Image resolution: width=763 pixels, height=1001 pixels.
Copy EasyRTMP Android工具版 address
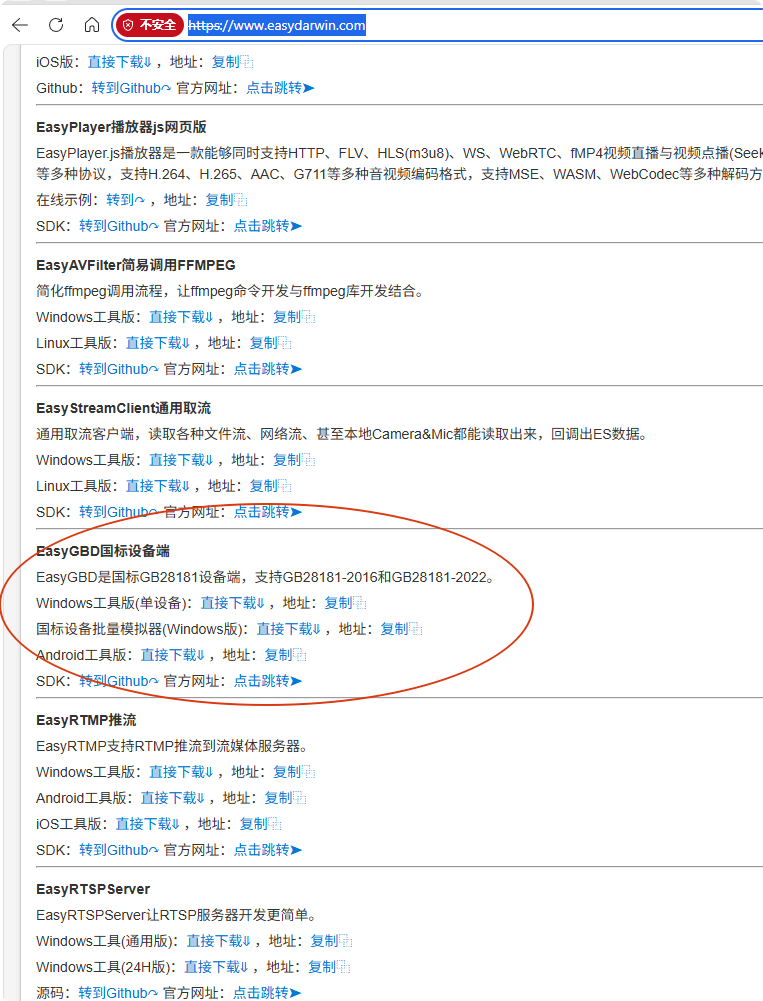[285, 798]
